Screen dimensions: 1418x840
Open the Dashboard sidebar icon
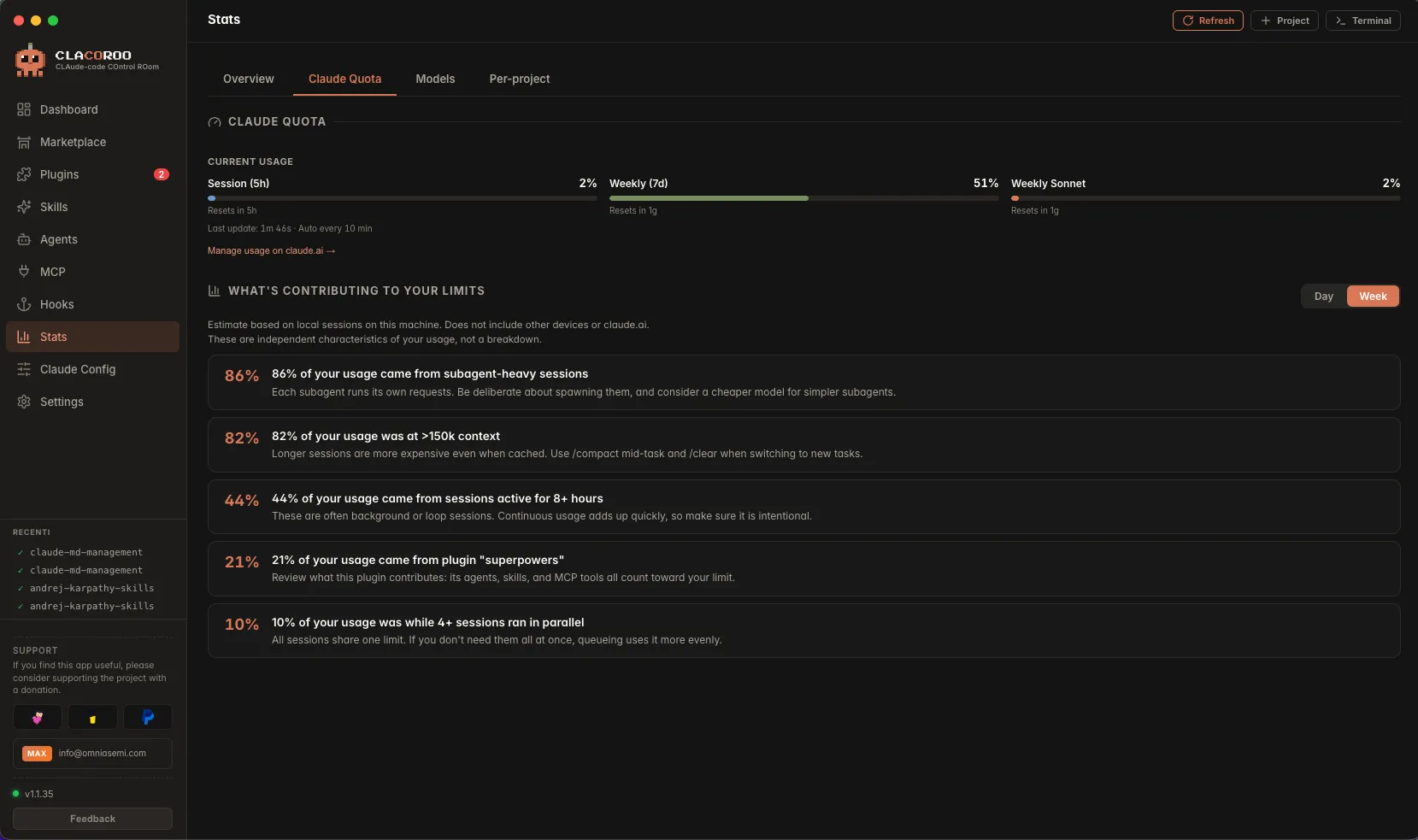click(24, 109)
